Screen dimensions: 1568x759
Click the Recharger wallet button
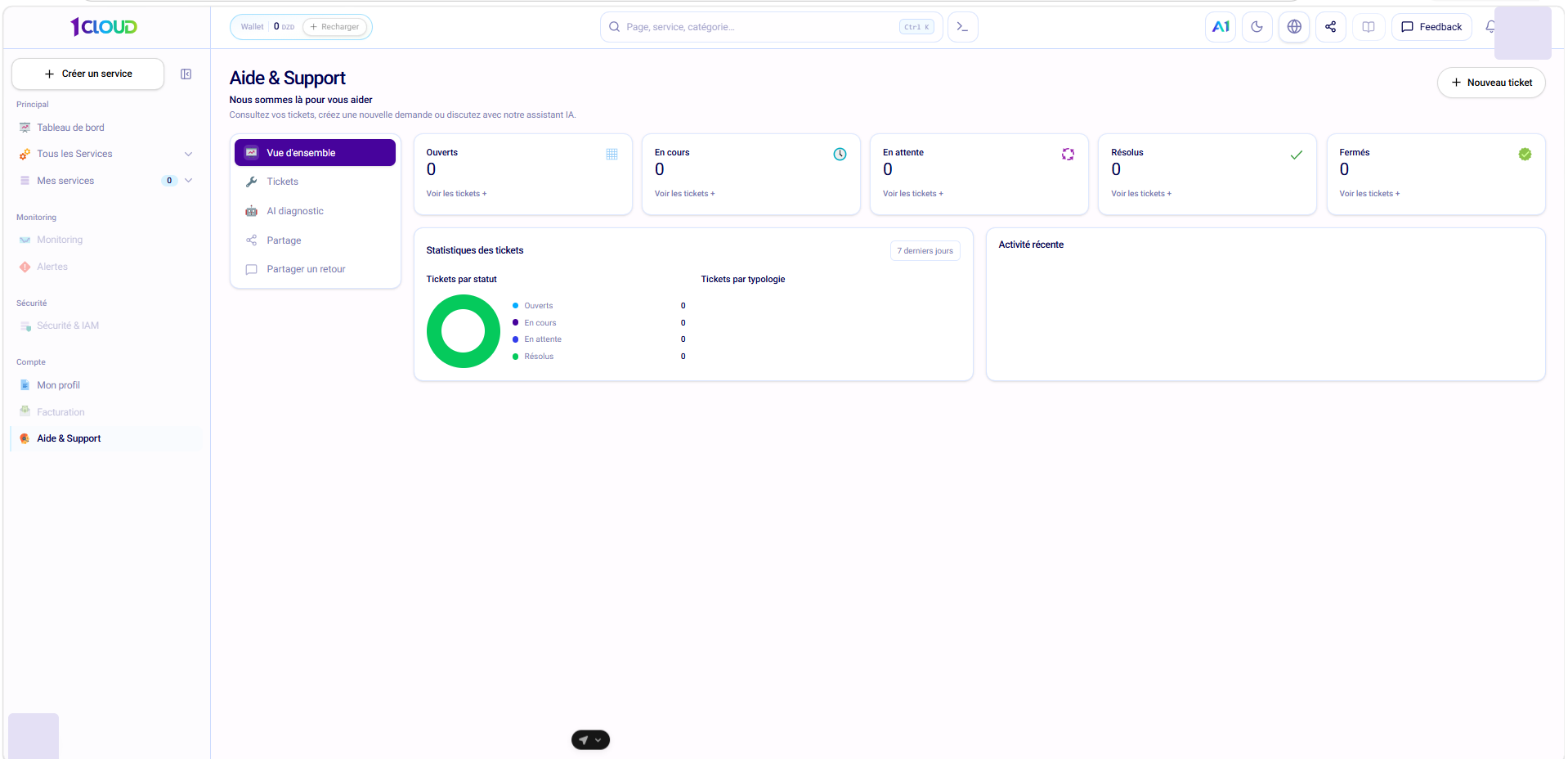[334, 27]
